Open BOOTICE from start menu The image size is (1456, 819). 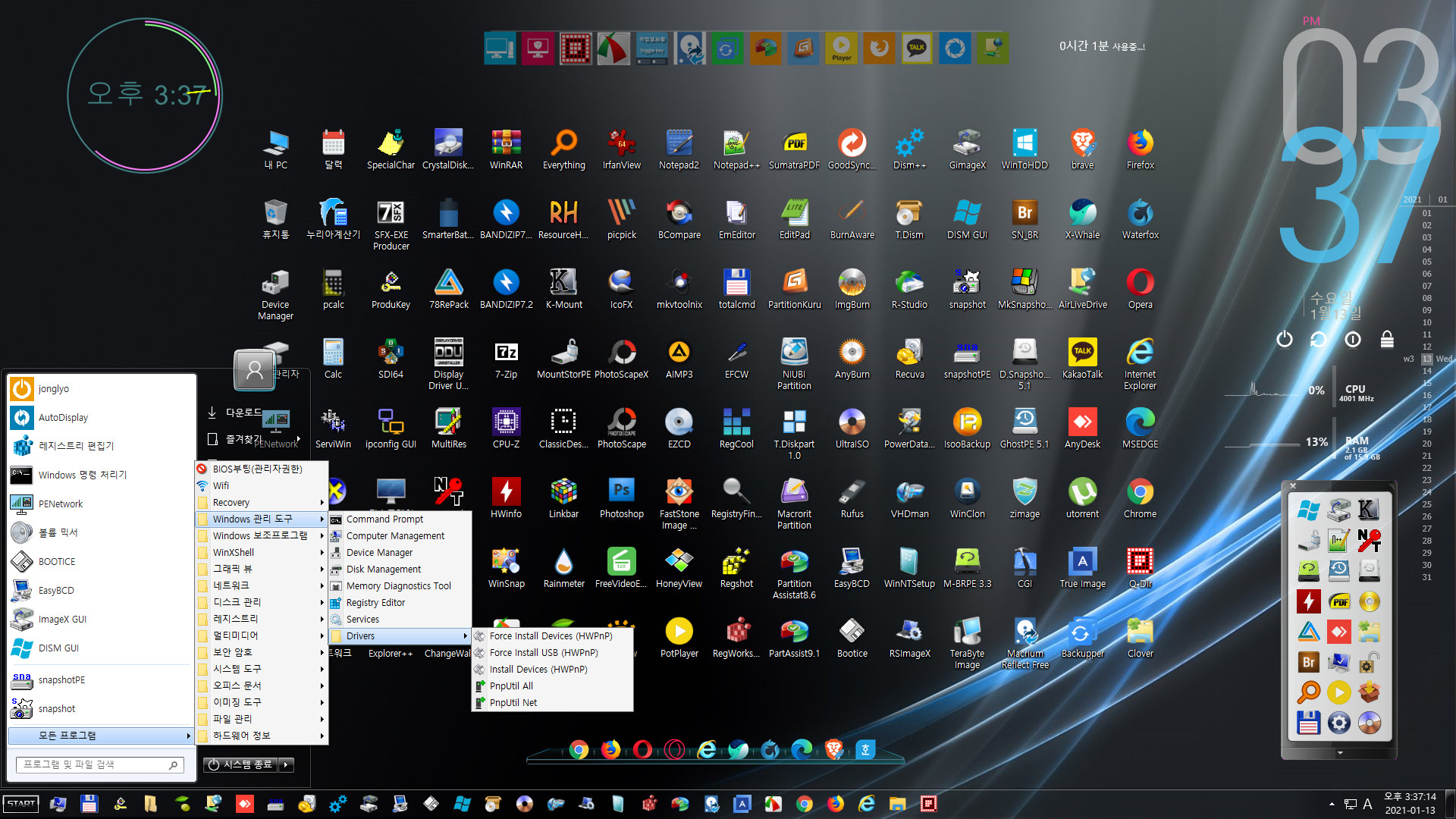point(100,561)
